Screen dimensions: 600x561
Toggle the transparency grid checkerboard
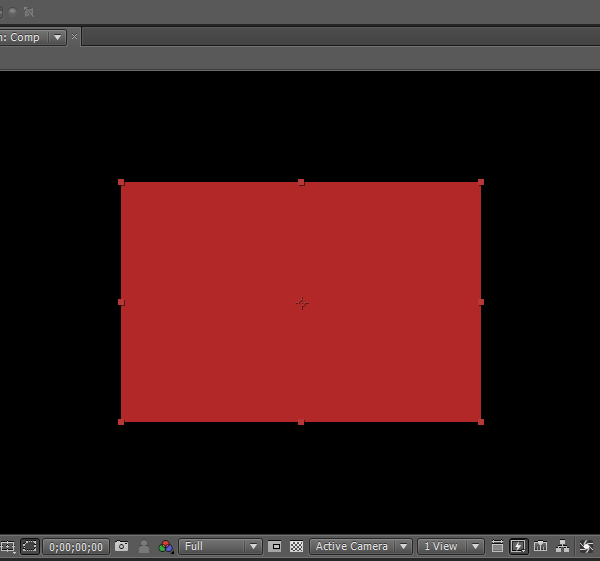(x=296, y=546)
